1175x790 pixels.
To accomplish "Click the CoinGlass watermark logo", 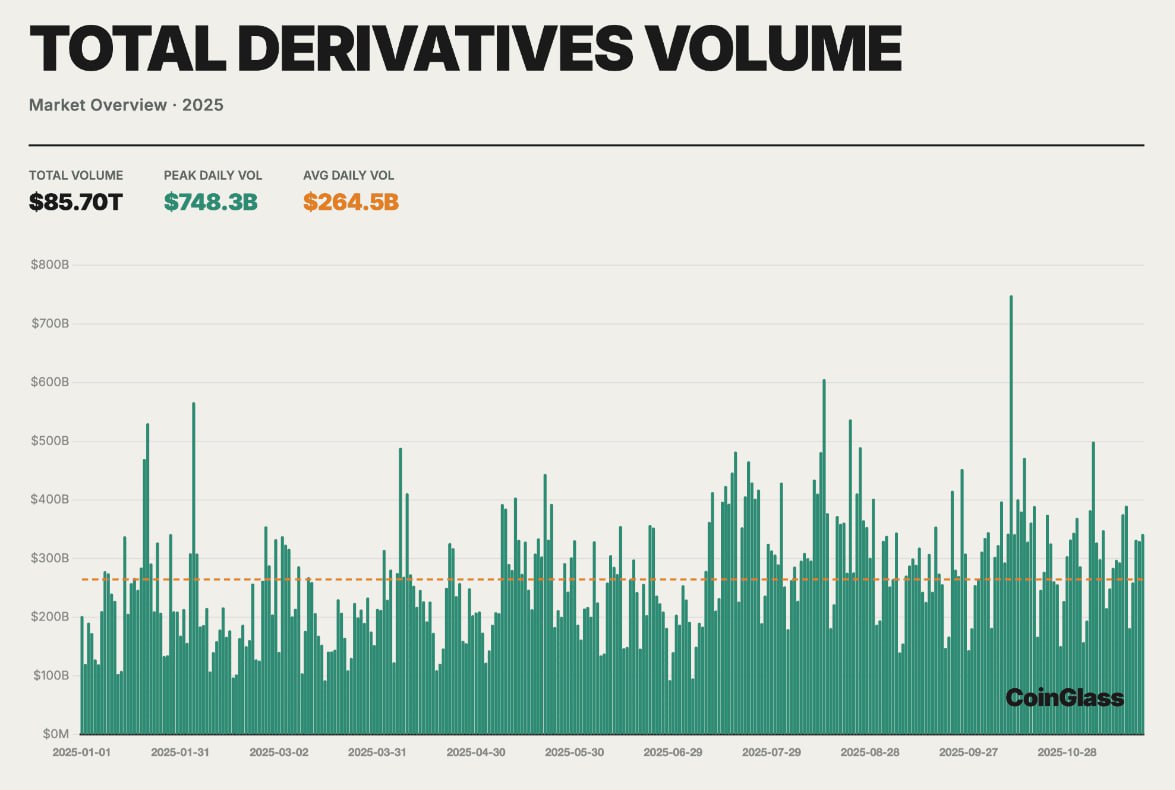I will (1064, 698).
